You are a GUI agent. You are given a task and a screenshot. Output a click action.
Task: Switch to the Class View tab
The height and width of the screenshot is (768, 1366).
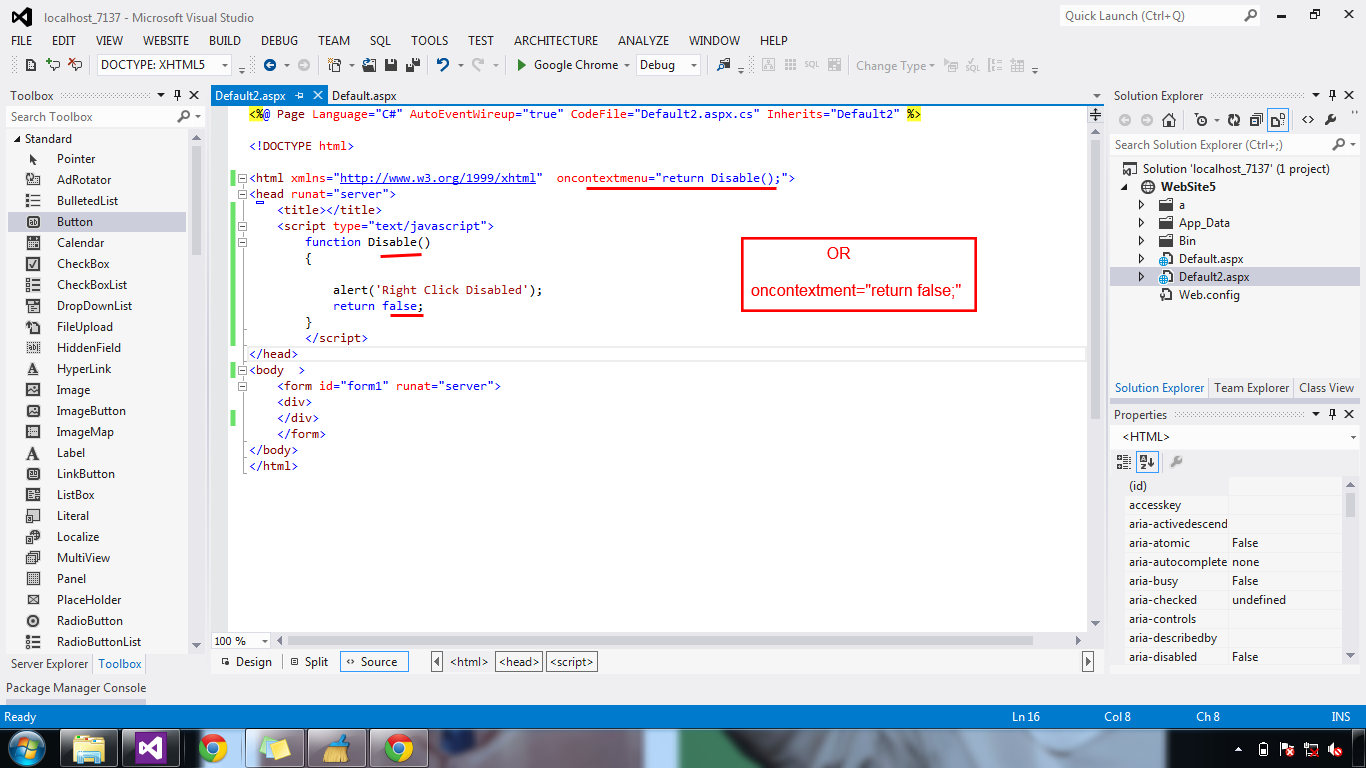pyautogui.click(x=1326, y=388)
